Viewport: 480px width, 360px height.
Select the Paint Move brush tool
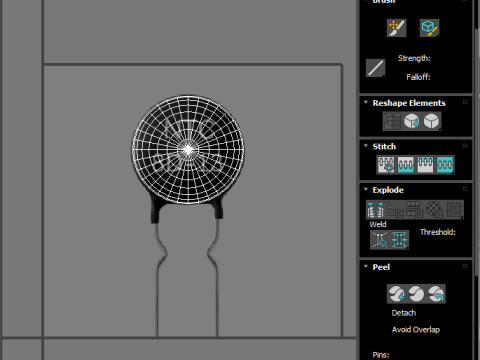(396, 28)
